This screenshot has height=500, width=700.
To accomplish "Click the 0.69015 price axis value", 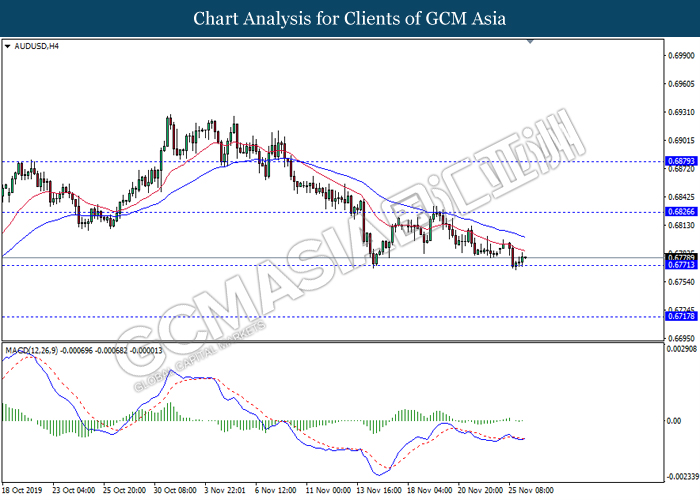I will coord(681,141).
